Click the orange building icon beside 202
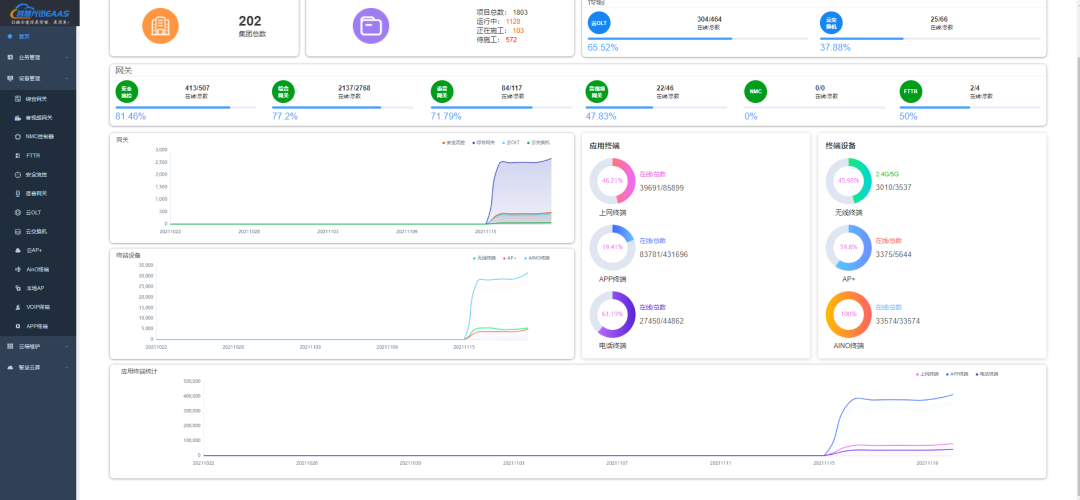 click(x=160, y=25)
